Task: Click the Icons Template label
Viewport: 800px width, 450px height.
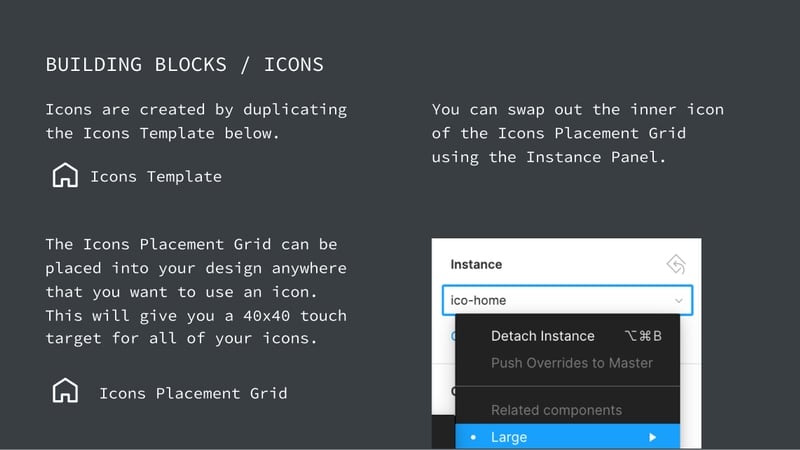Action: coord(156,176)
